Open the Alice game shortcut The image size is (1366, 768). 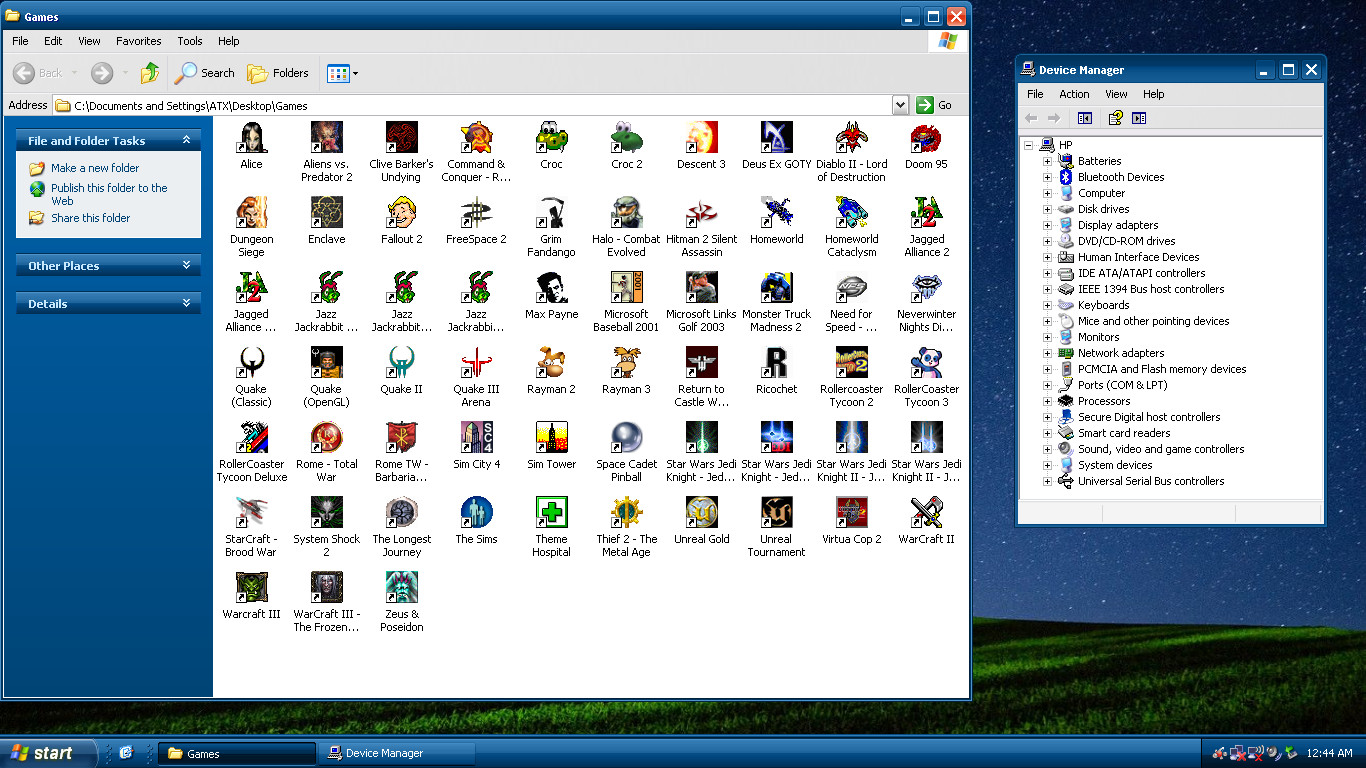[x=251, y=138]
